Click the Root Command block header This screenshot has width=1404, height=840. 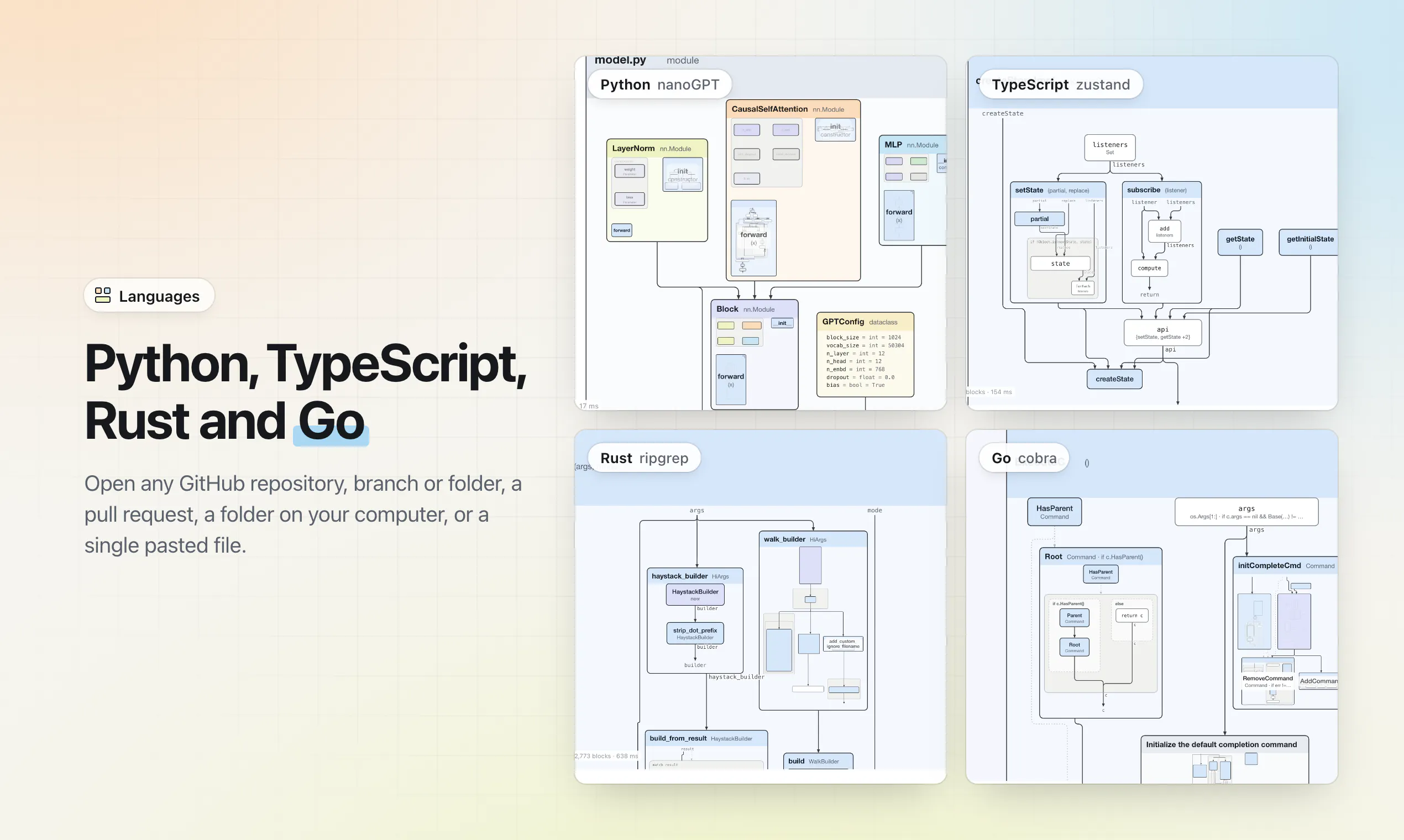(1100, 556)
